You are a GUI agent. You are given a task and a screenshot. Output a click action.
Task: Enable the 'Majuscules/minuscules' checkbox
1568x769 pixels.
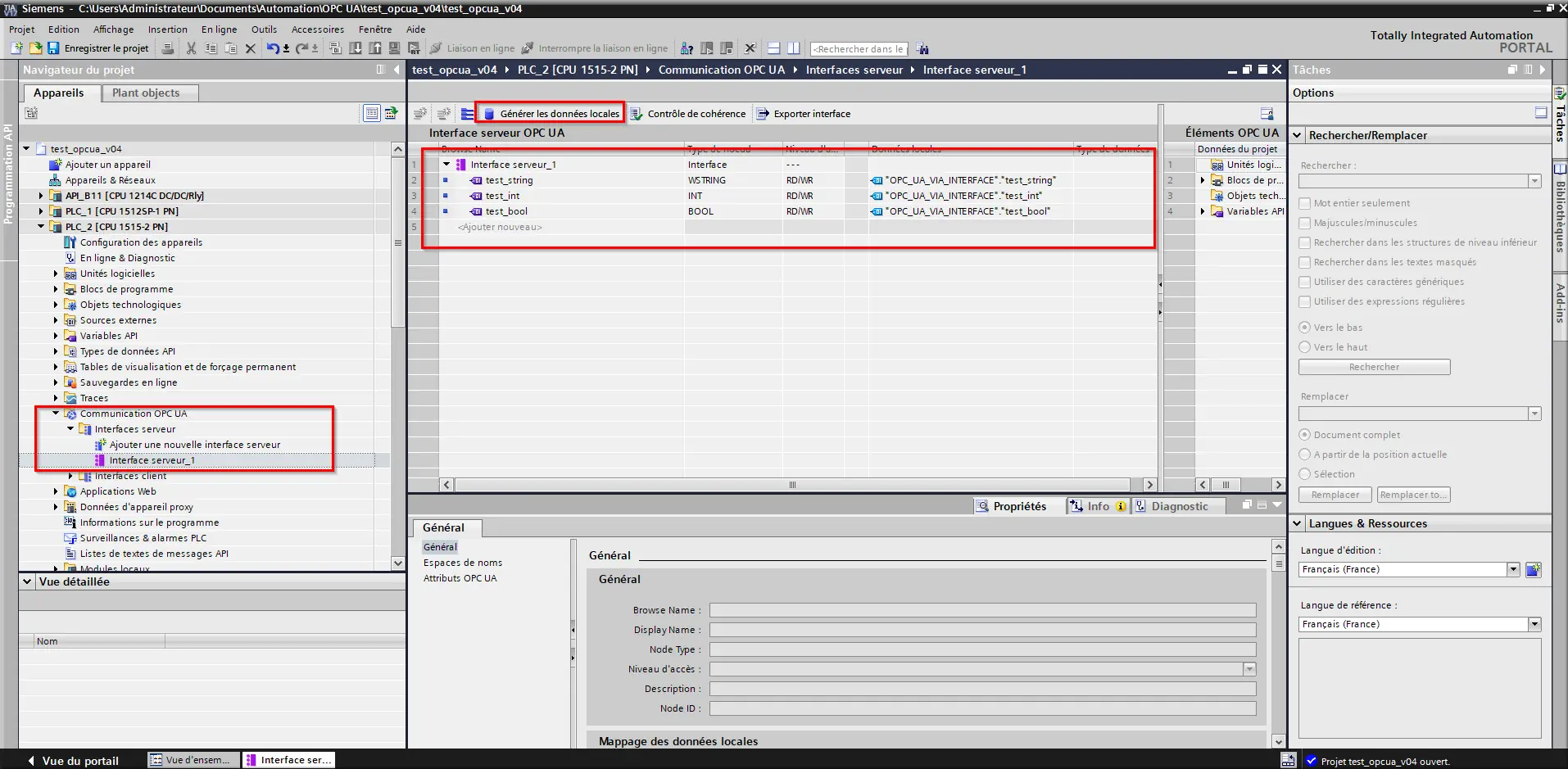point(1305,223)
